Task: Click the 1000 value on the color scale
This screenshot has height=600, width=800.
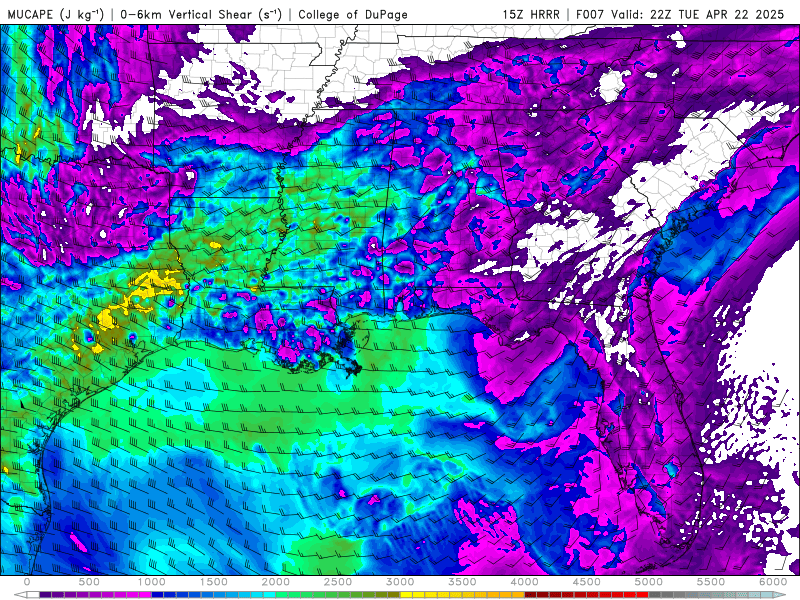Action: point(152,582)
